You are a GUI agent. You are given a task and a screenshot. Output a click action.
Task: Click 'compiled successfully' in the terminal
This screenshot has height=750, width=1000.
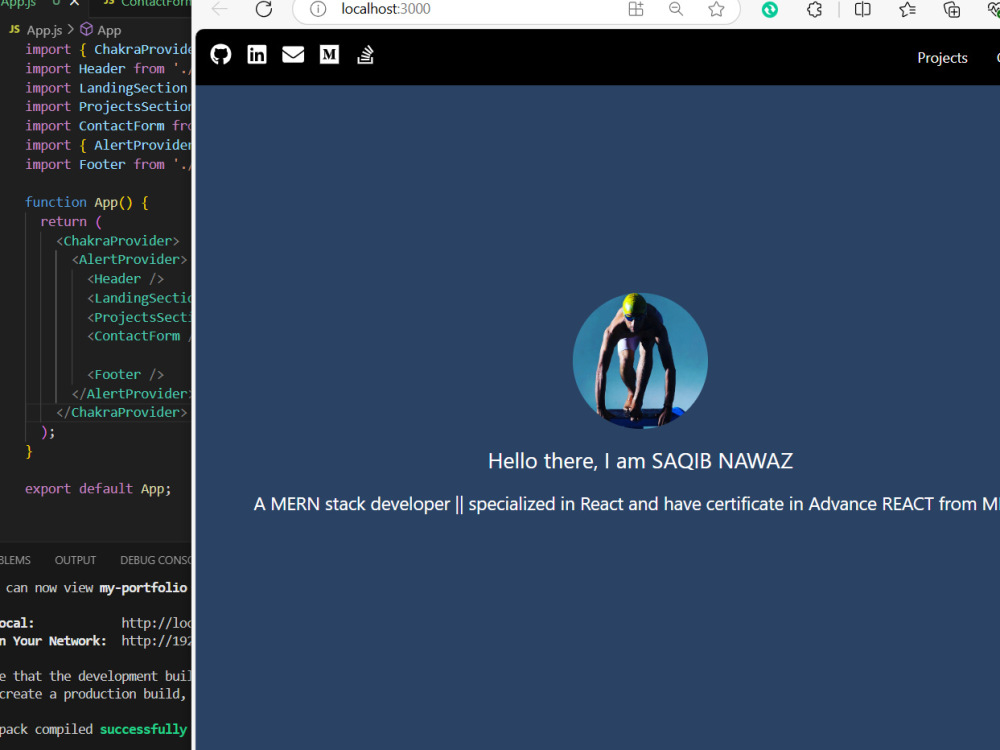point(111,730)
